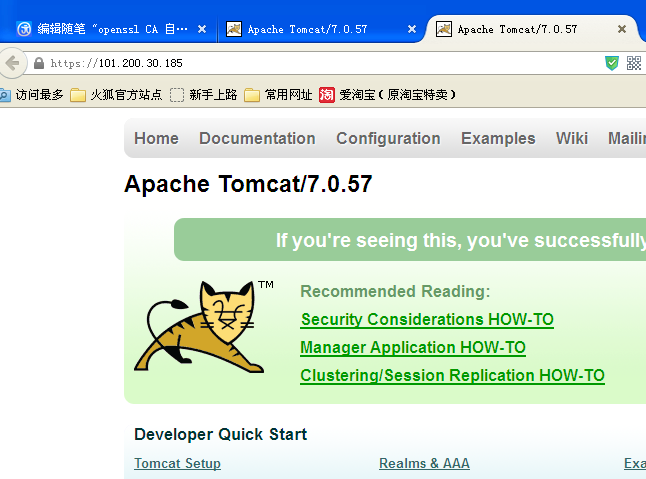The width and height of the screenshot is (646, 479).
Task: Open Security Considerations HOW-TO link
Action: point(427,320)
